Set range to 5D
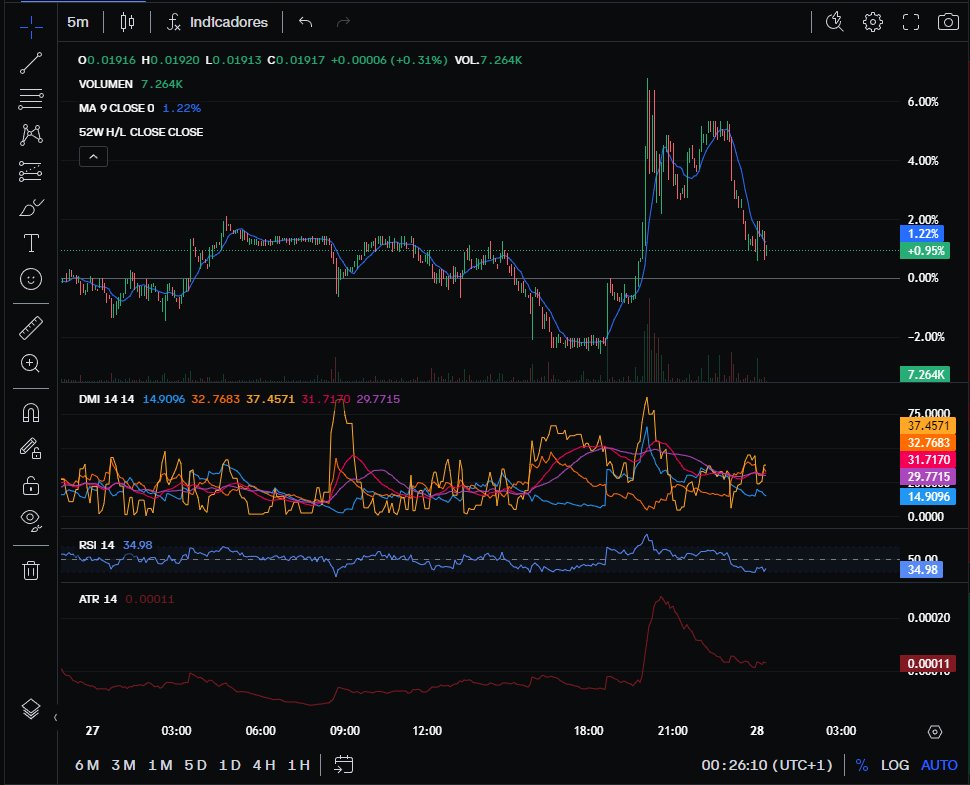The image size is (970, 785). [x=195, y=765]
